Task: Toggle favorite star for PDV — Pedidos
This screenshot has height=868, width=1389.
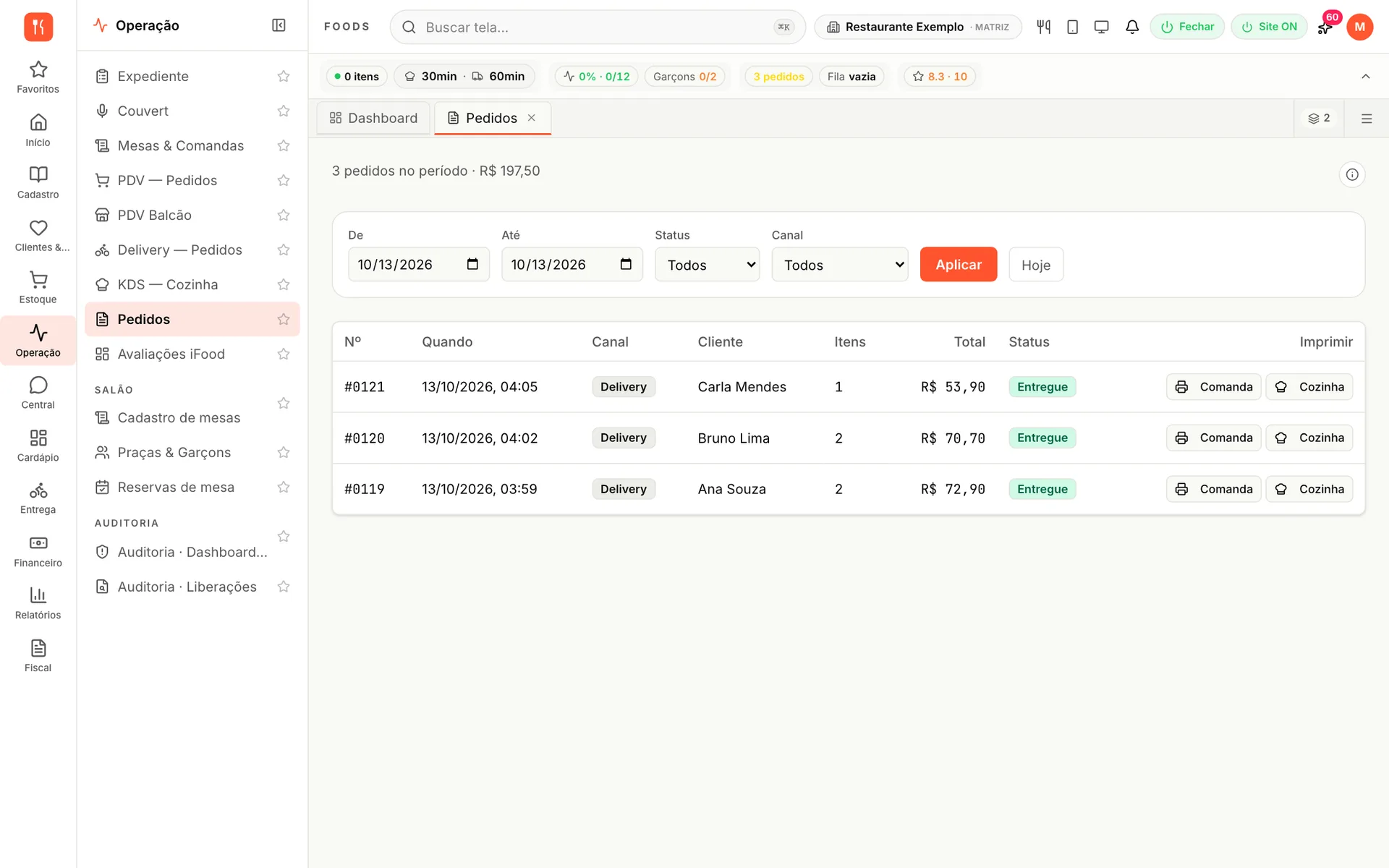Action: click(284, 180)
